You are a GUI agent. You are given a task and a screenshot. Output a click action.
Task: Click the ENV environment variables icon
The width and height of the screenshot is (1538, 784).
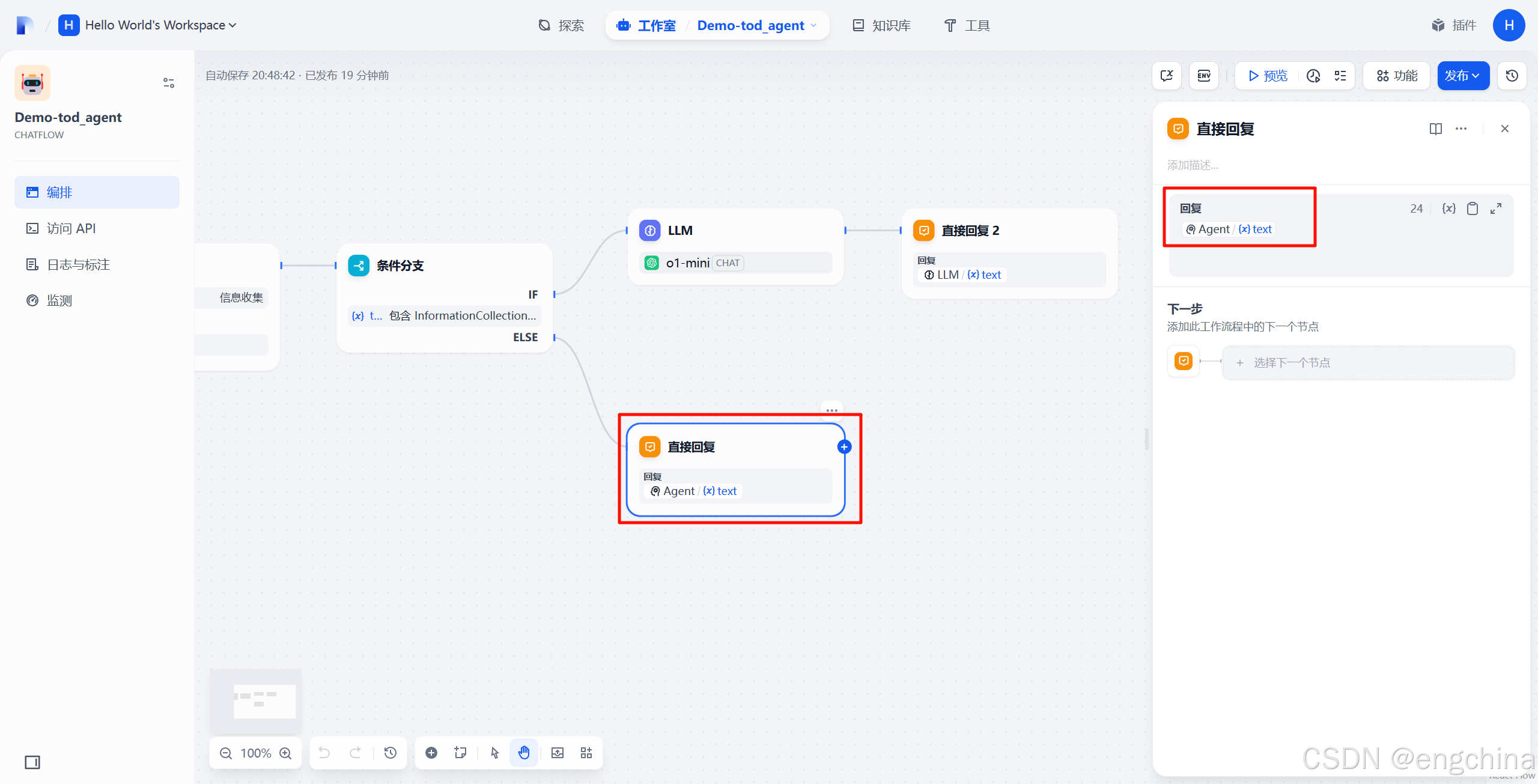pos(1204,76)
